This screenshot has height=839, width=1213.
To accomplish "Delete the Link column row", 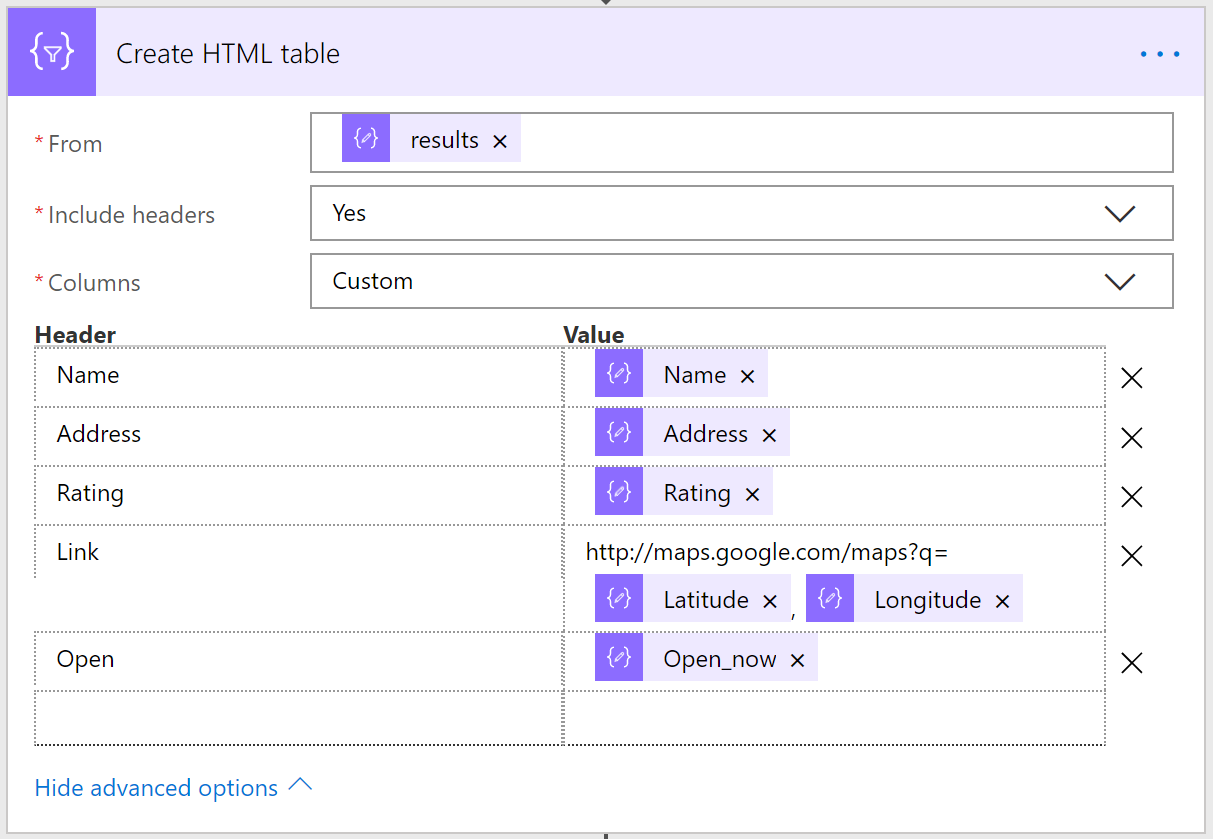I will point(1131,556).
